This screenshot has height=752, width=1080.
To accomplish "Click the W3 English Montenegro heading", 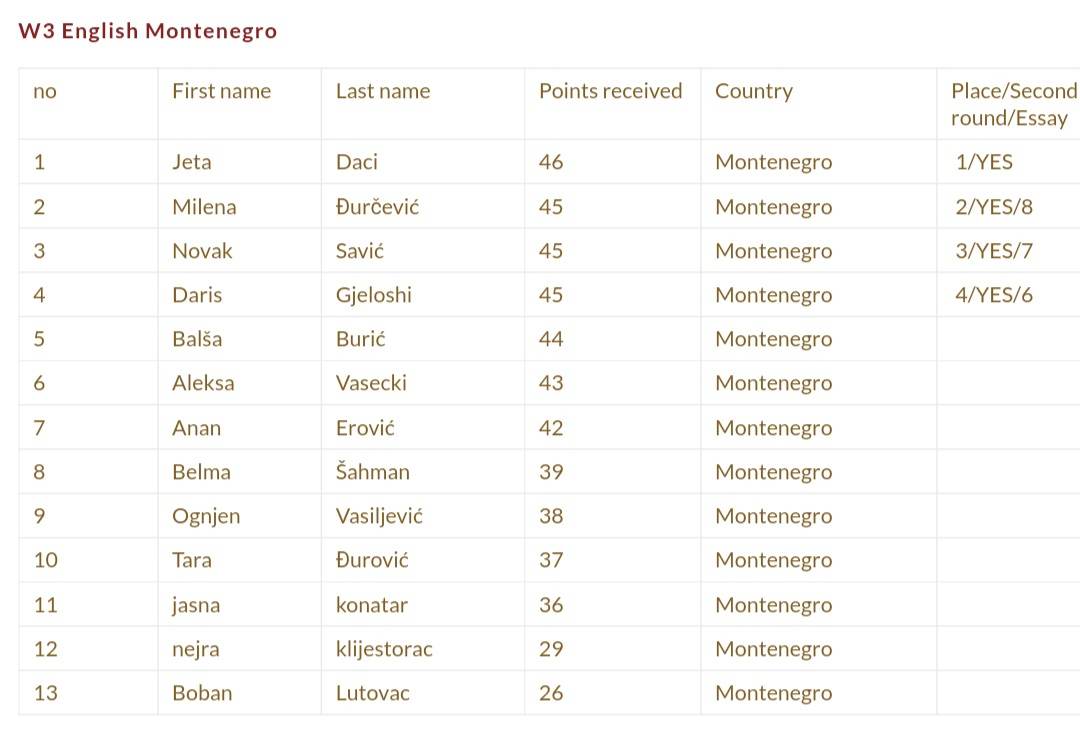I will [x=147, y=31].
